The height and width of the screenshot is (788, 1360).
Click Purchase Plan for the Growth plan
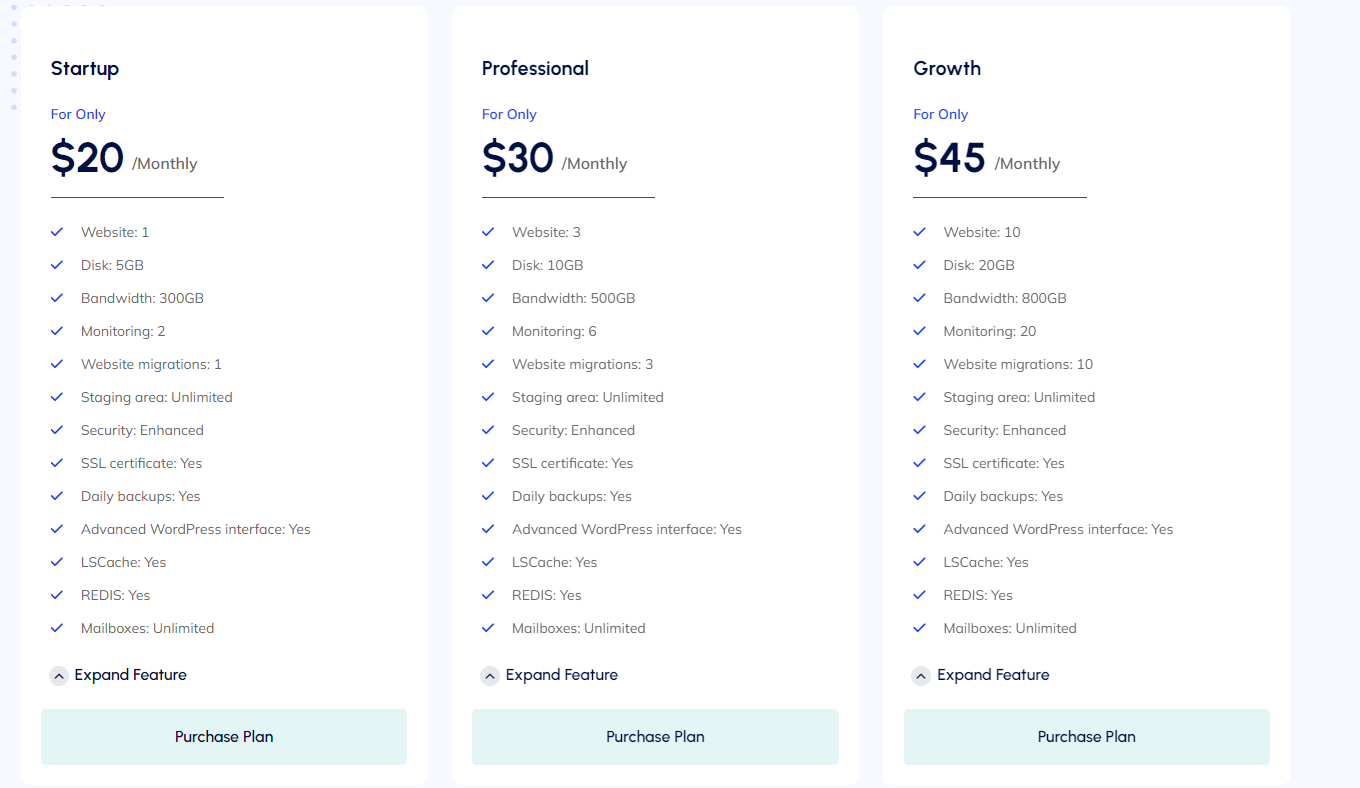(1086, 736)
